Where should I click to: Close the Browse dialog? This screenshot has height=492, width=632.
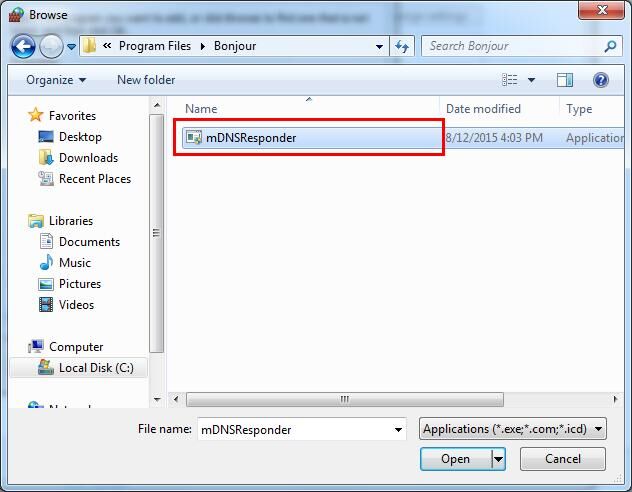point(601,10)
